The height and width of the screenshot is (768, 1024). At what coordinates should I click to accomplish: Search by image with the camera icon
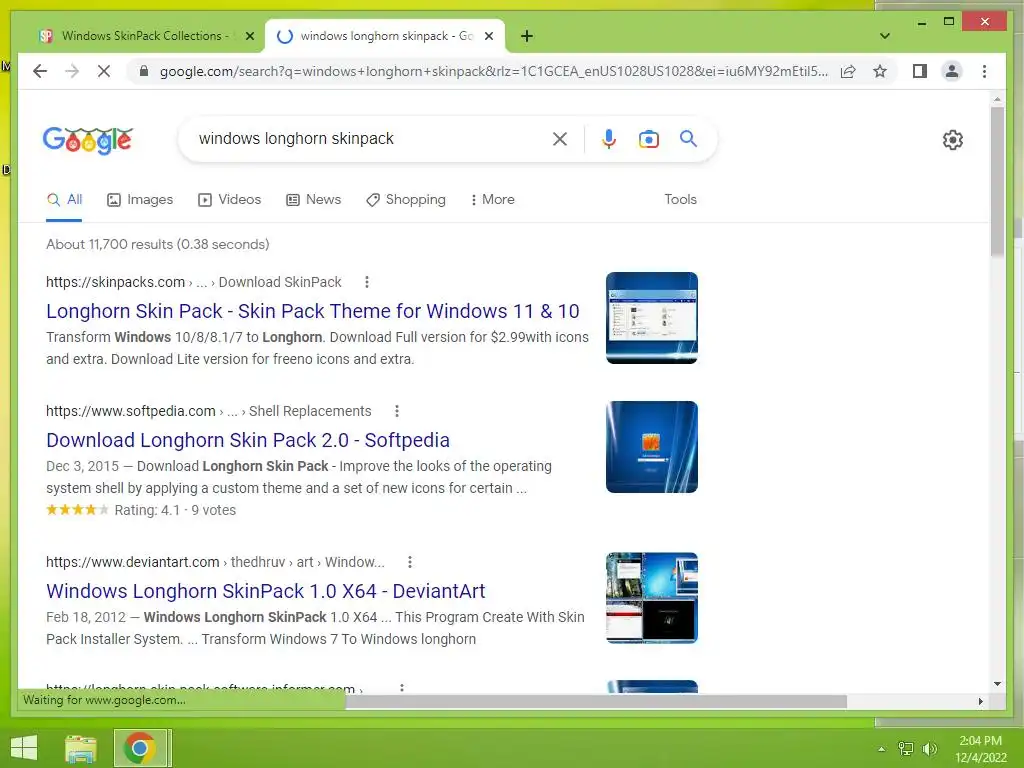click(648, 139)
